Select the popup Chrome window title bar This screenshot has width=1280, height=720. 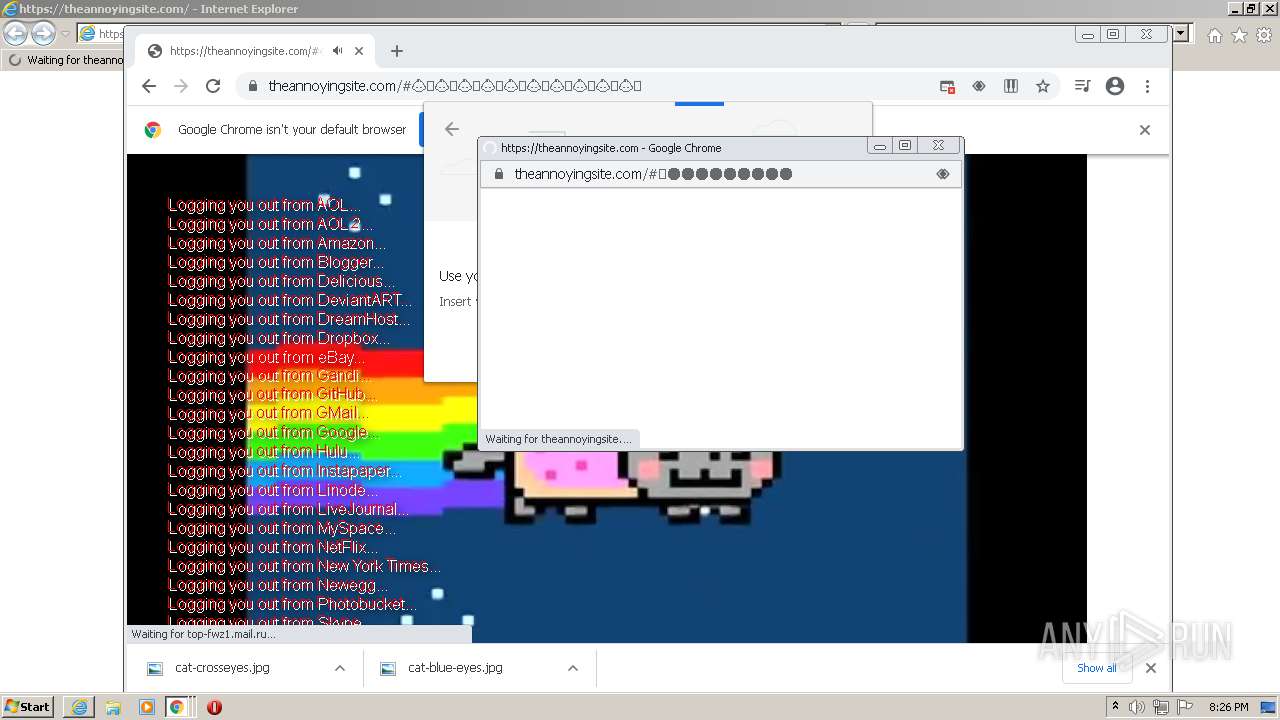pyautogui.click(x=672, y=148)
